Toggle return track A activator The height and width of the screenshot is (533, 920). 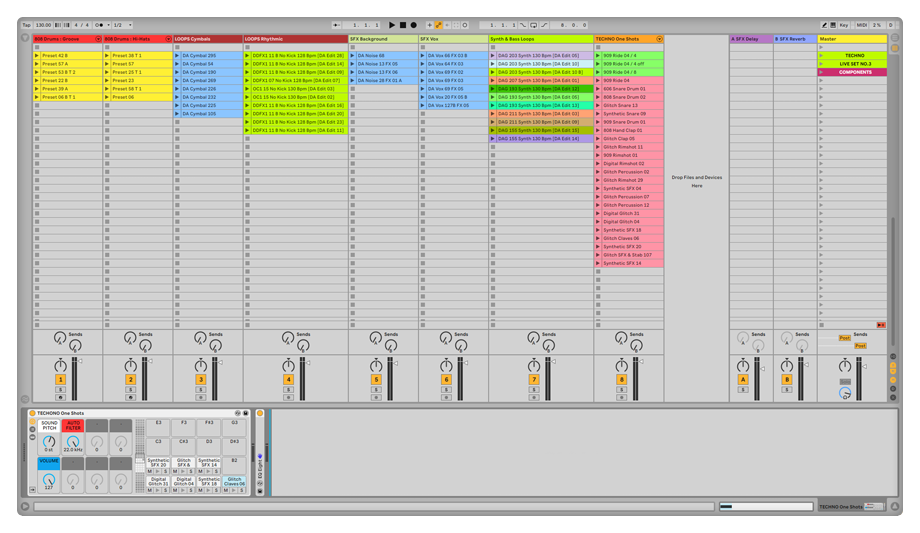tap(743, 380)
